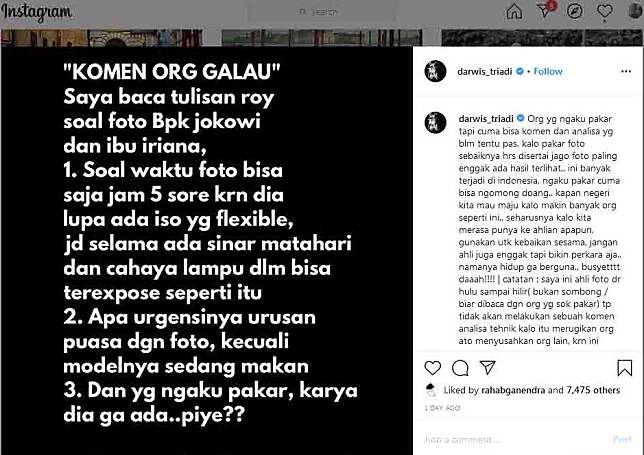Follow darwis_triadi account

[x=548, y=71]
